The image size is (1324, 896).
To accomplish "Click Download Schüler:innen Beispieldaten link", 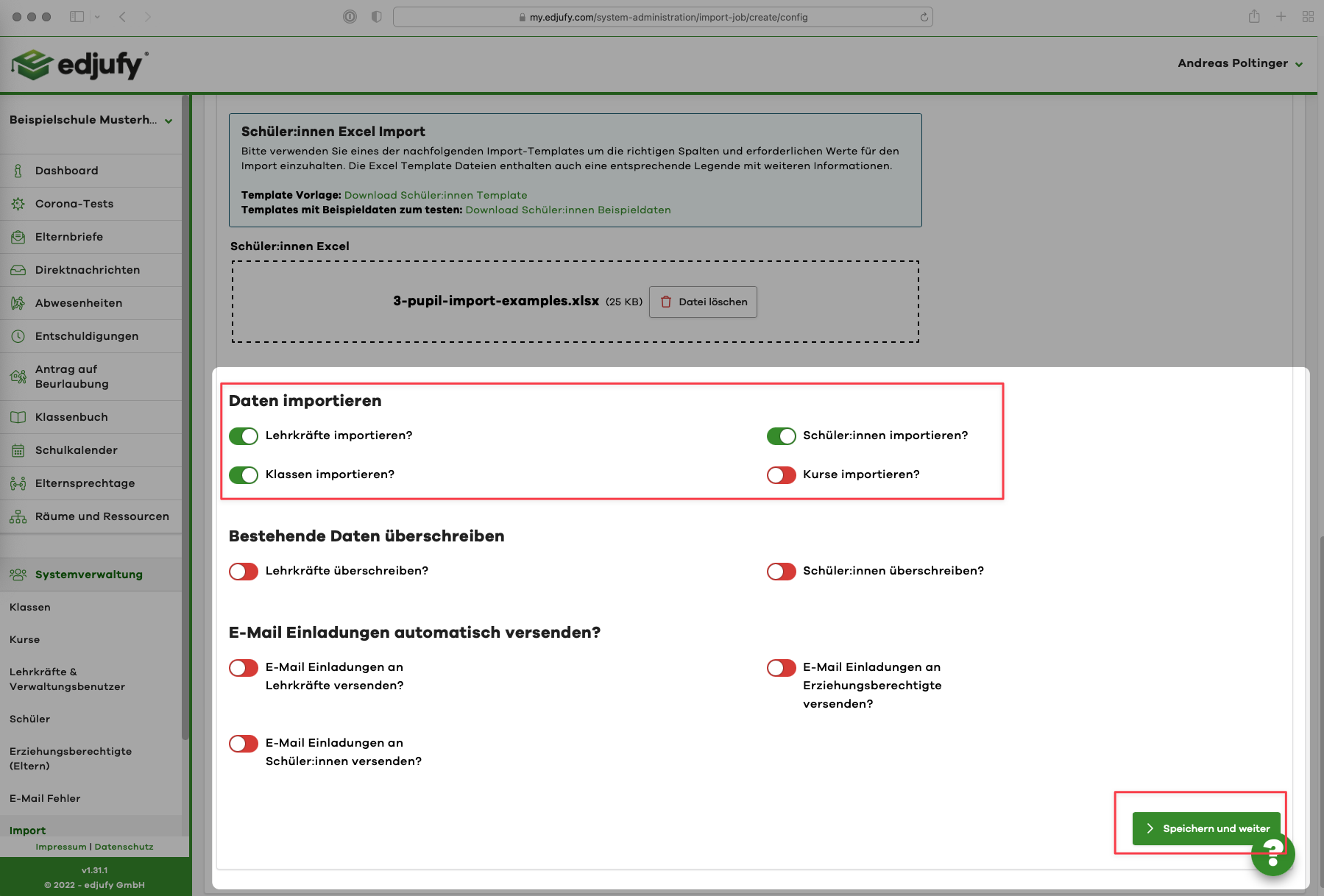I will [567, 210].
